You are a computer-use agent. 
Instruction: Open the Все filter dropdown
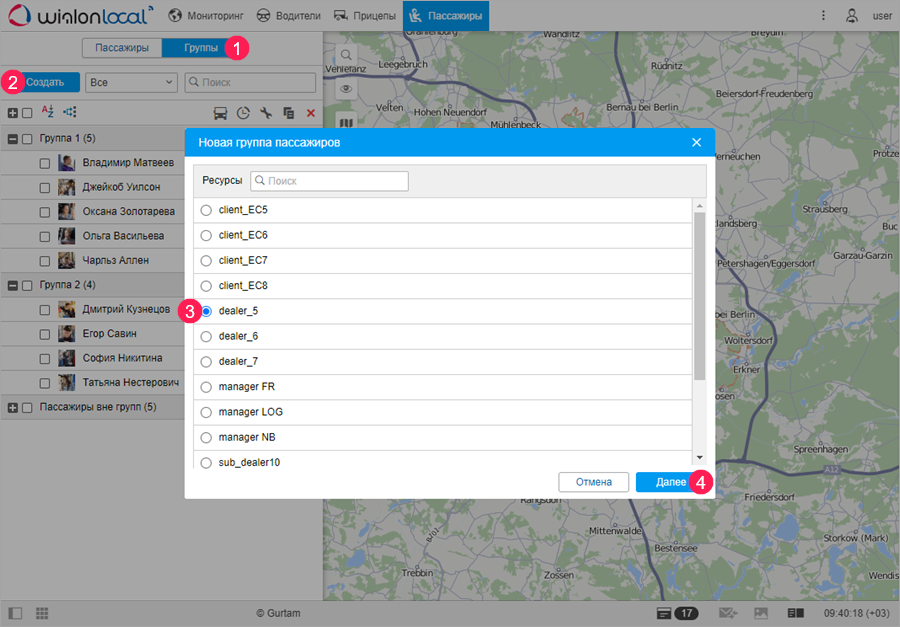[x=131, y=82]
